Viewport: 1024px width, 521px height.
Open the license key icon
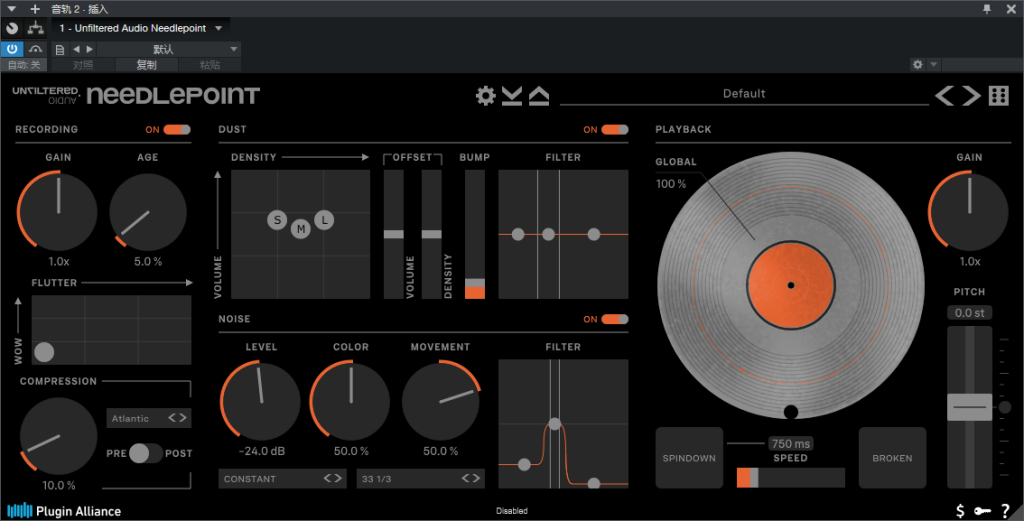[982, 511]
